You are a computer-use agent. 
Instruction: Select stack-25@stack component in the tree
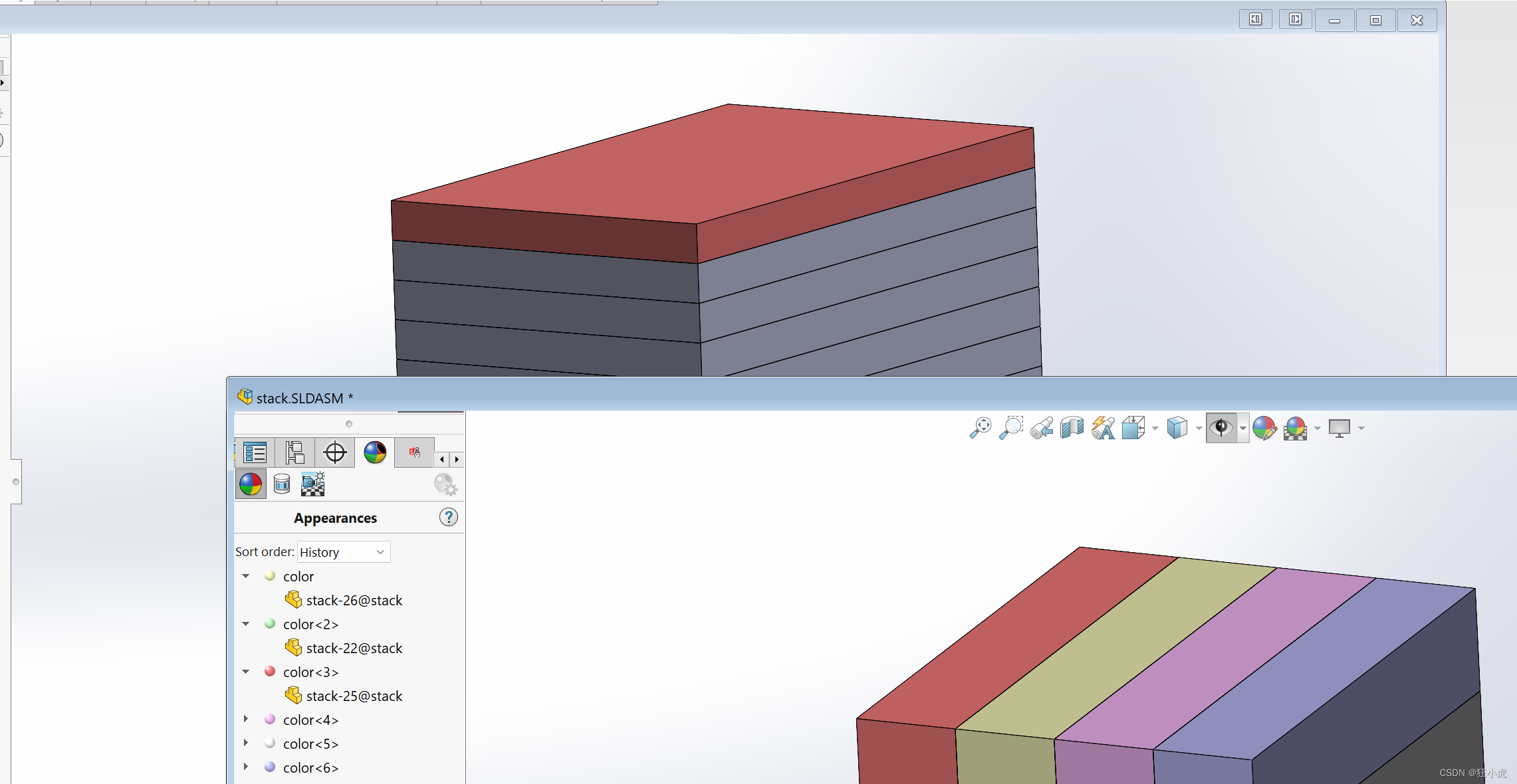pyautogui.click(x=354, y=696)
